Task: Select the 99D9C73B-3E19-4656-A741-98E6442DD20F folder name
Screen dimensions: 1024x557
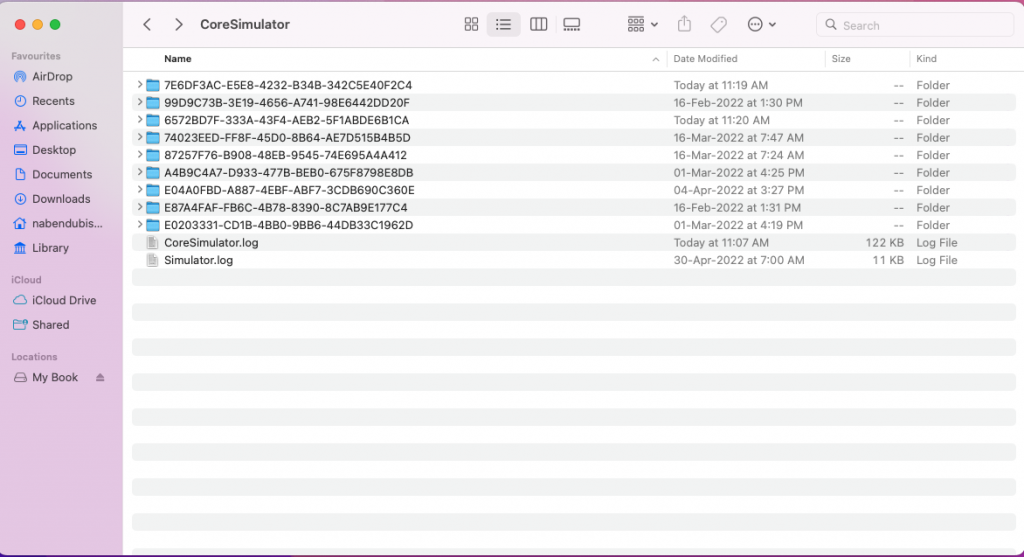Action: pos(287,103)
